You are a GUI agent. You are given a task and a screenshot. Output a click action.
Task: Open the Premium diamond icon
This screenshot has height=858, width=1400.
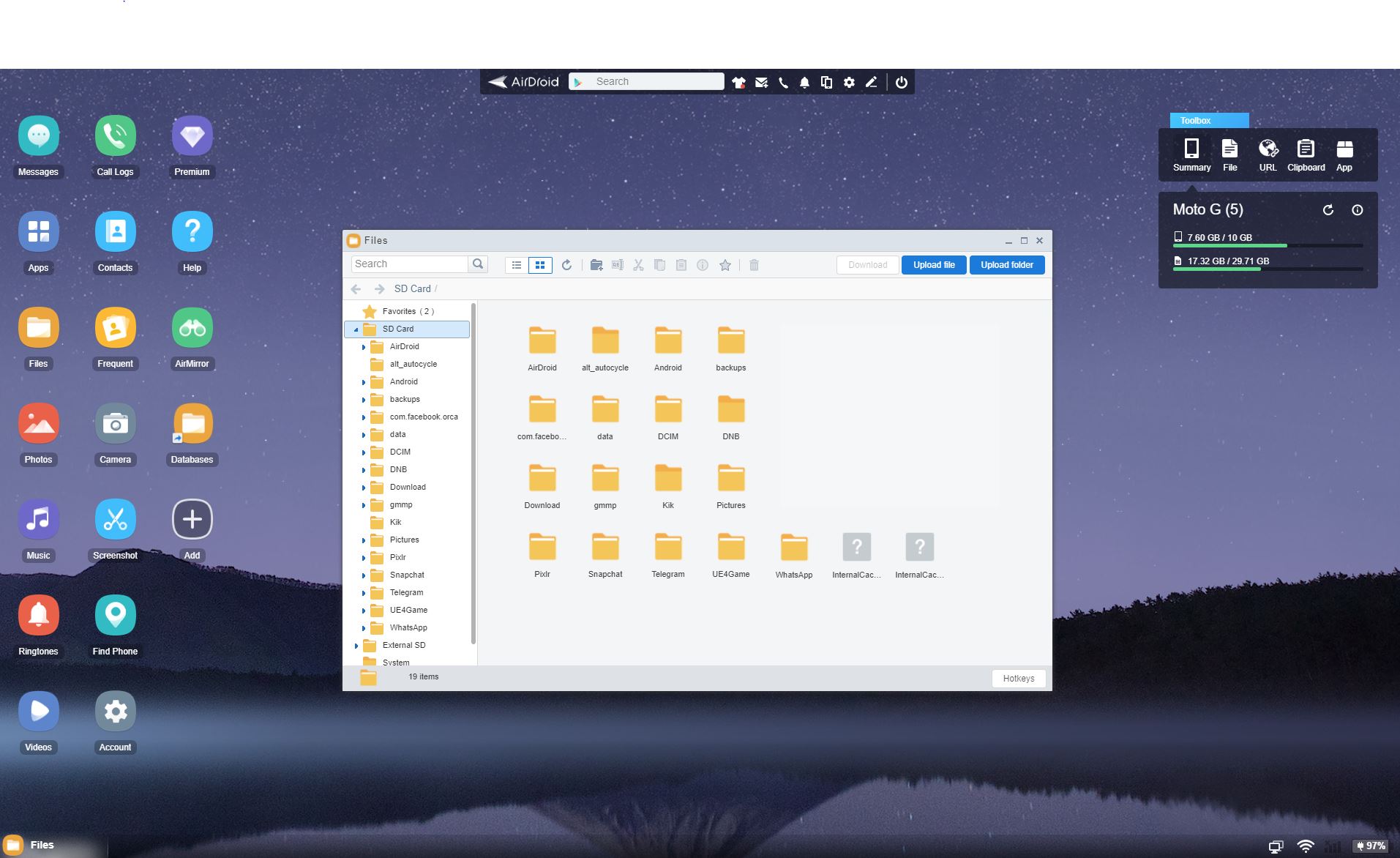[192, 136]
